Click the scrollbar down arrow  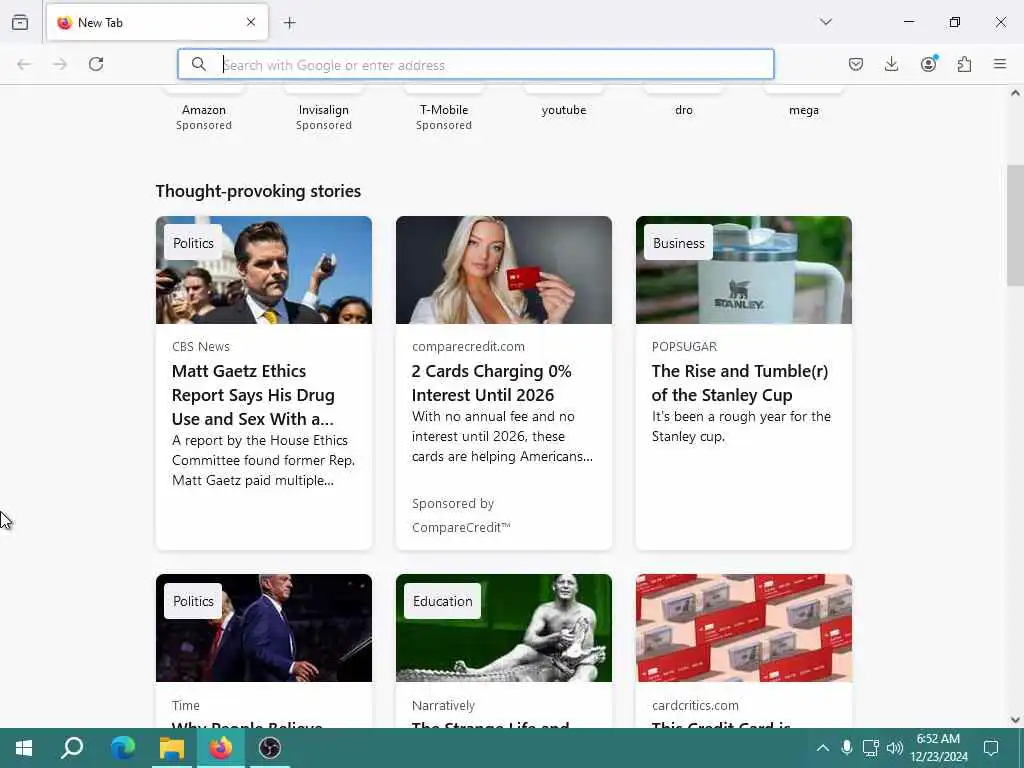click(x=1015, y=720)
